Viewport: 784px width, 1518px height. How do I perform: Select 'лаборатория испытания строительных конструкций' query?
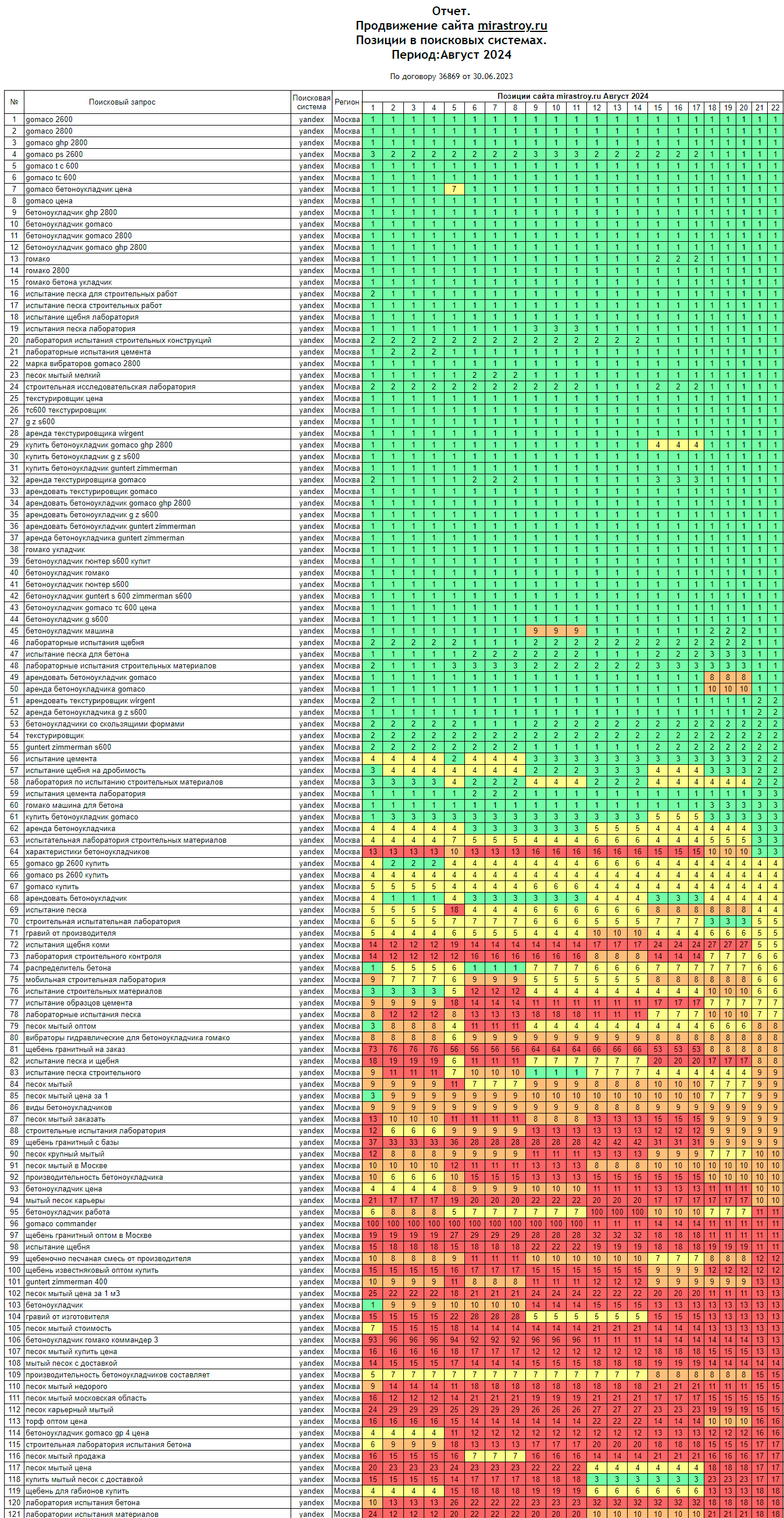pos(119,341)
